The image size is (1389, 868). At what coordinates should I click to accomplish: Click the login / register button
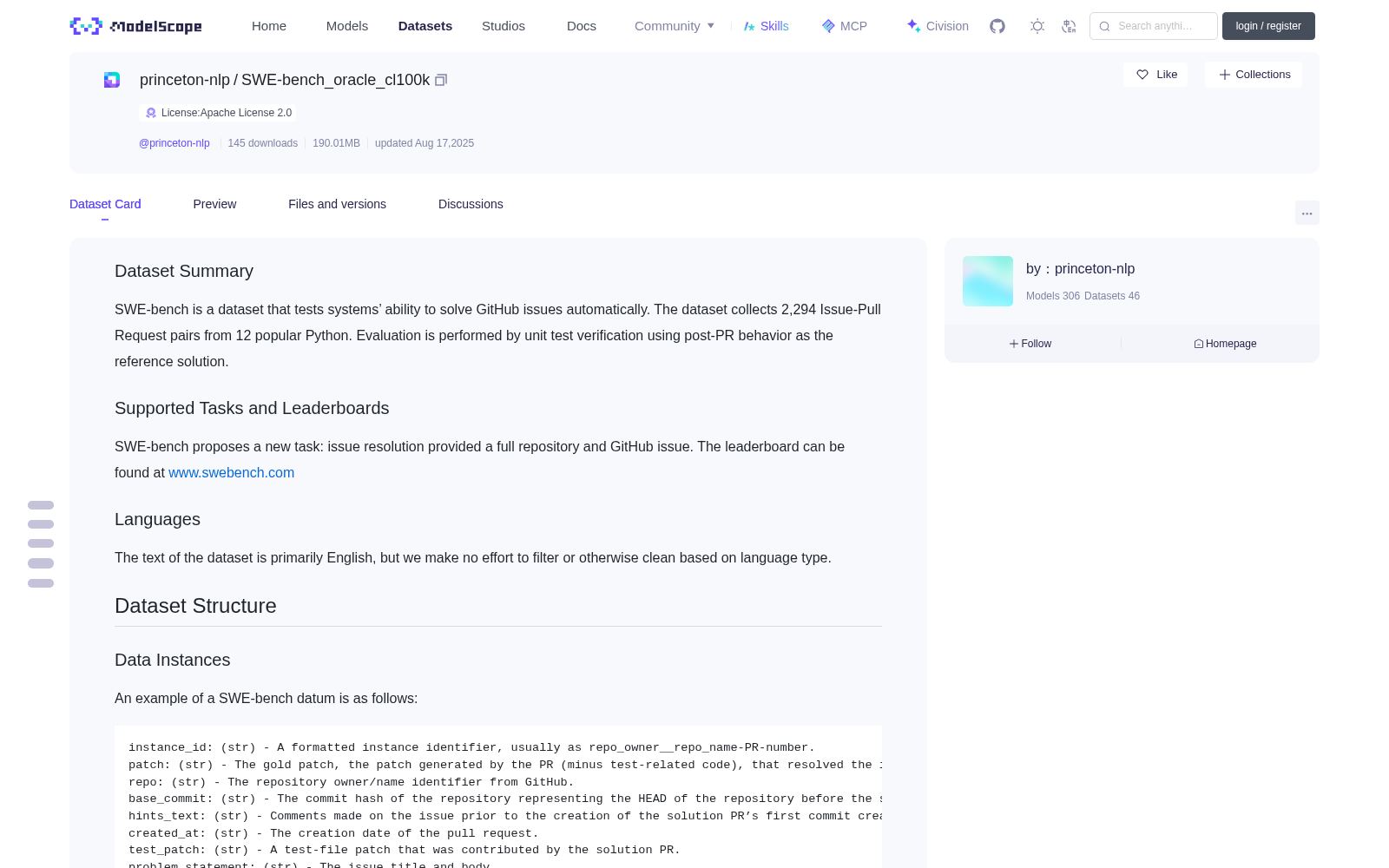(1268, 26)
